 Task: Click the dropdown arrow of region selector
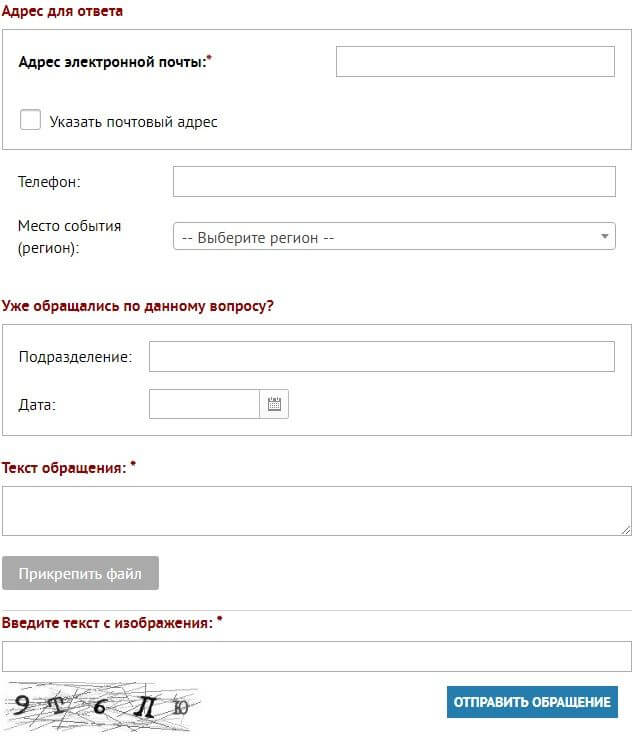click(x=604, y=237)
